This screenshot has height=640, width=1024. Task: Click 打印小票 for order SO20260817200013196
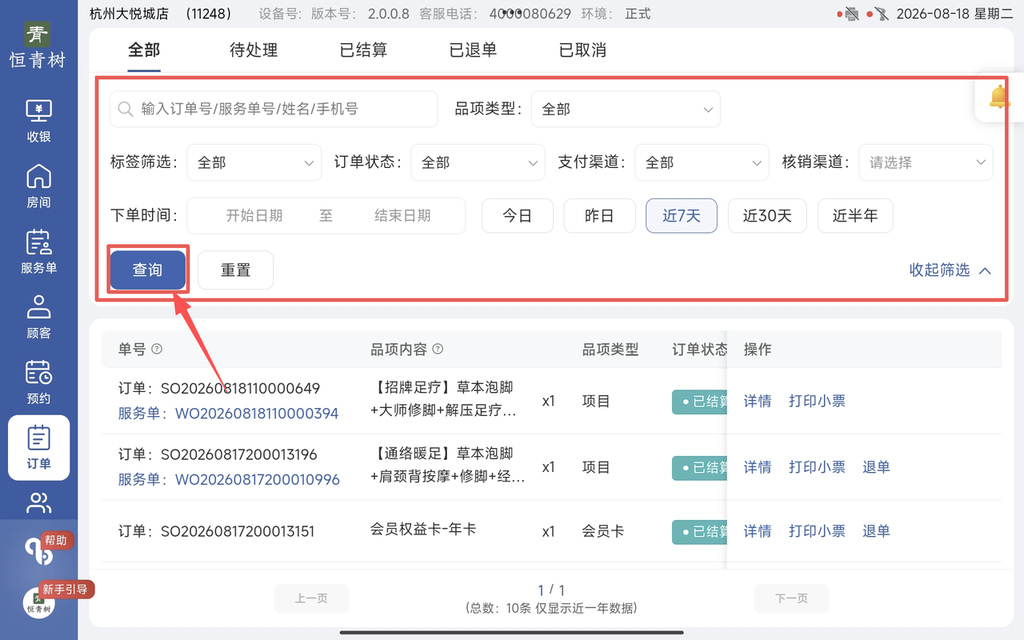(817, 467)
